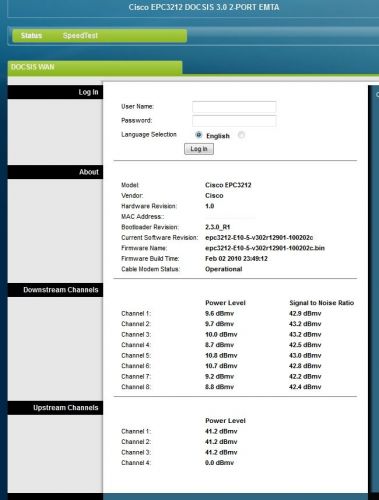Click the Log In section header
Image resolution: width=379 pixels, height=500 pixels.
pyautogui.click(x=55, y=92)
